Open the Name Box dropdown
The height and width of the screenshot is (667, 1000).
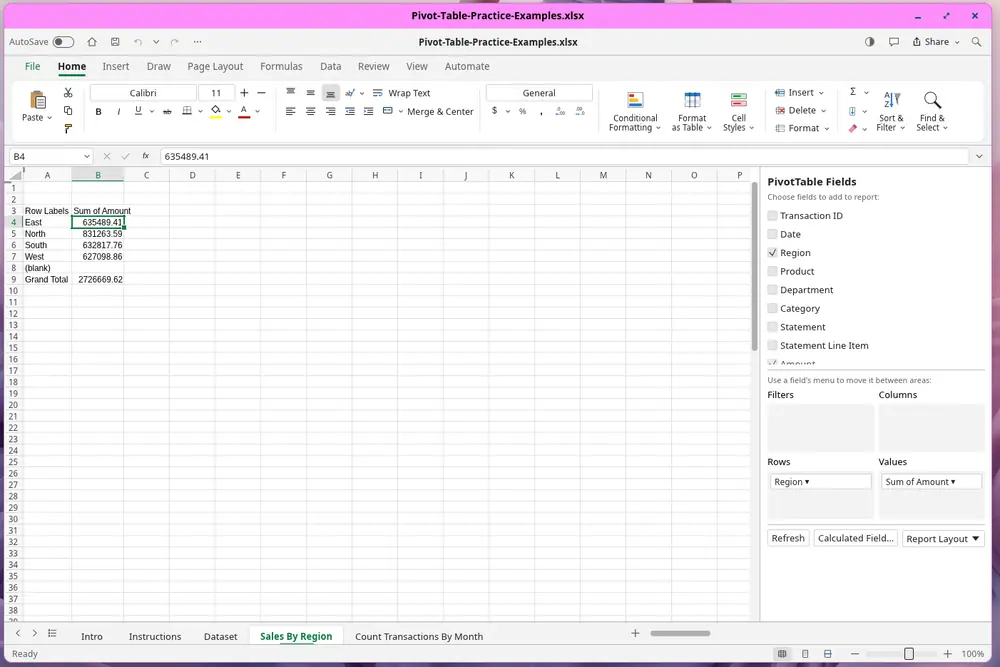[x=87, y=157]
